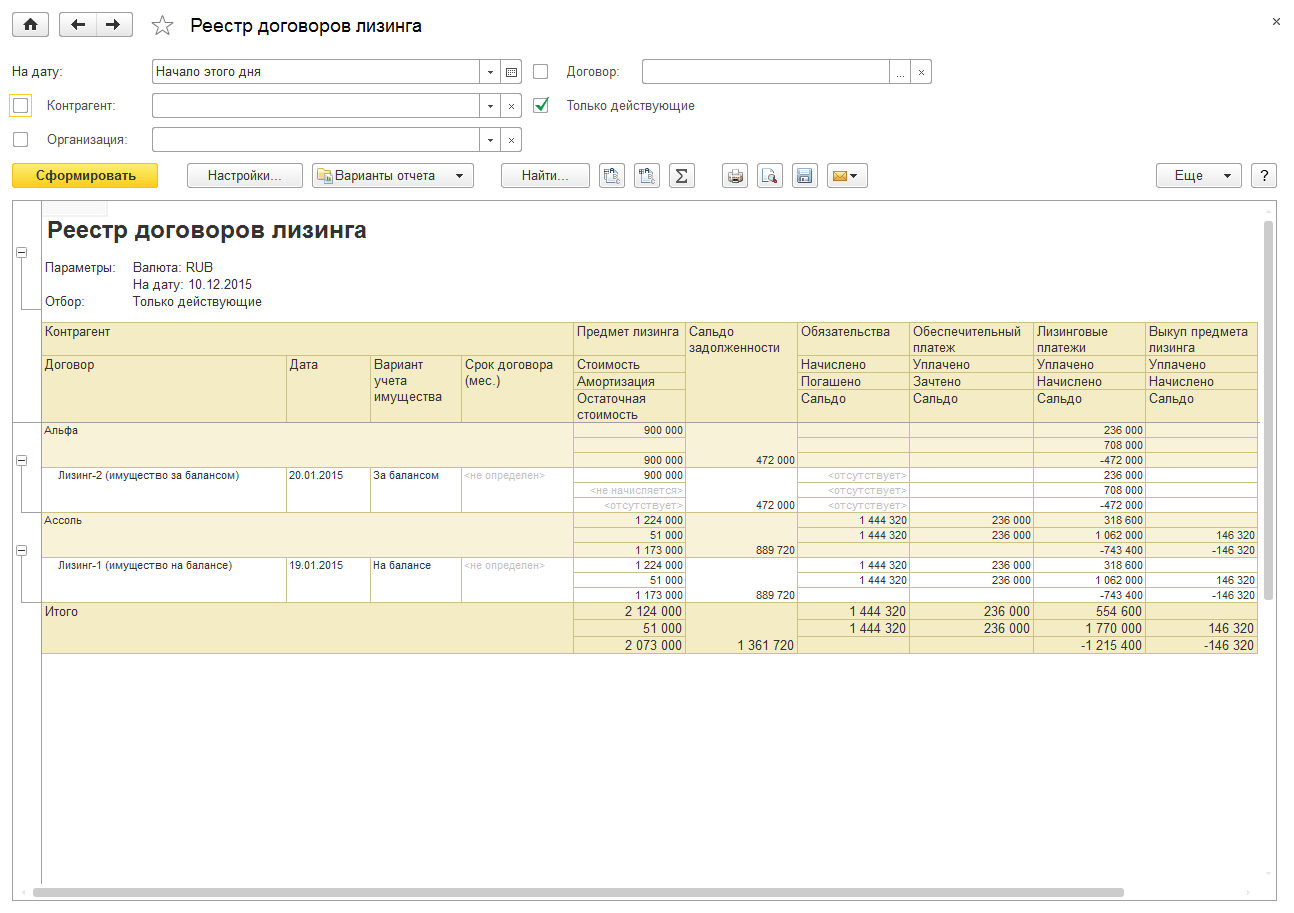Image resolution: width=1294 pixels, height=913 pixels.
Task: Open the help question mark button
Action: coord(1264,176)
